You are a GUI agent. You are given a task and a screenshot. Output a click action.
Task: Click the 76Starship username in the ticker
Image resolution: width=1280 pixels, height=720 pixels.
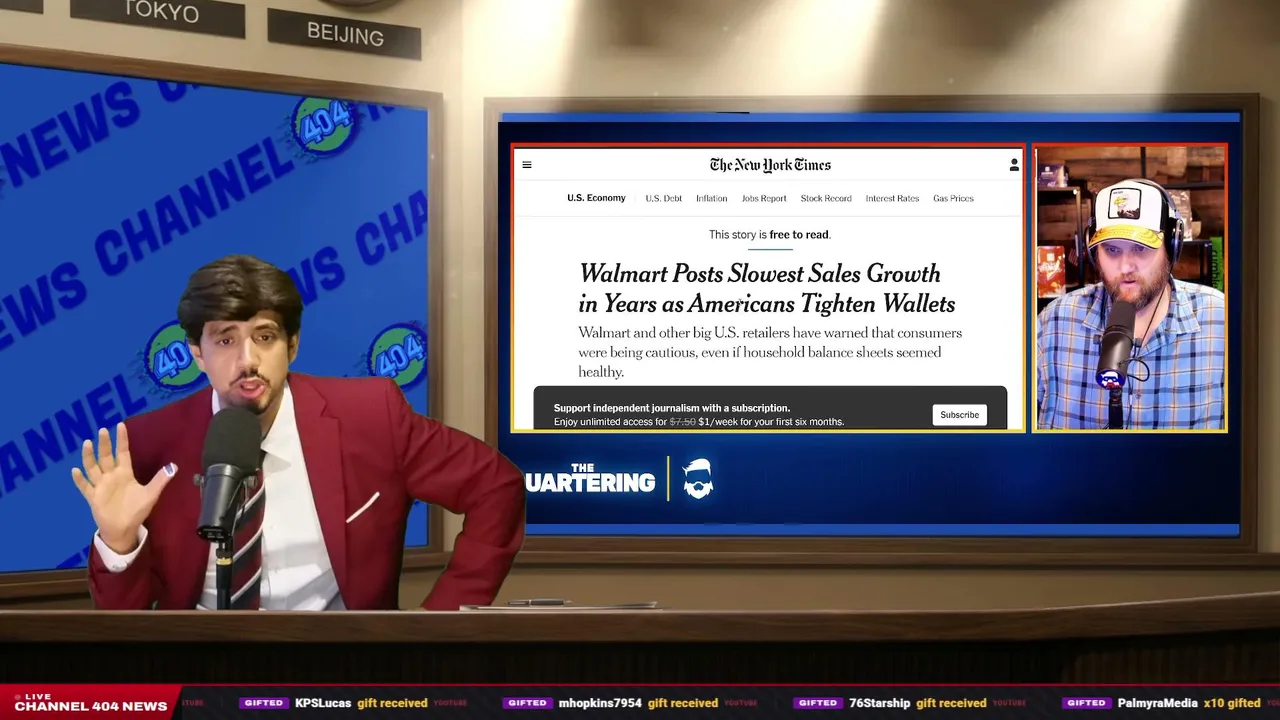(x=879, y=703)
